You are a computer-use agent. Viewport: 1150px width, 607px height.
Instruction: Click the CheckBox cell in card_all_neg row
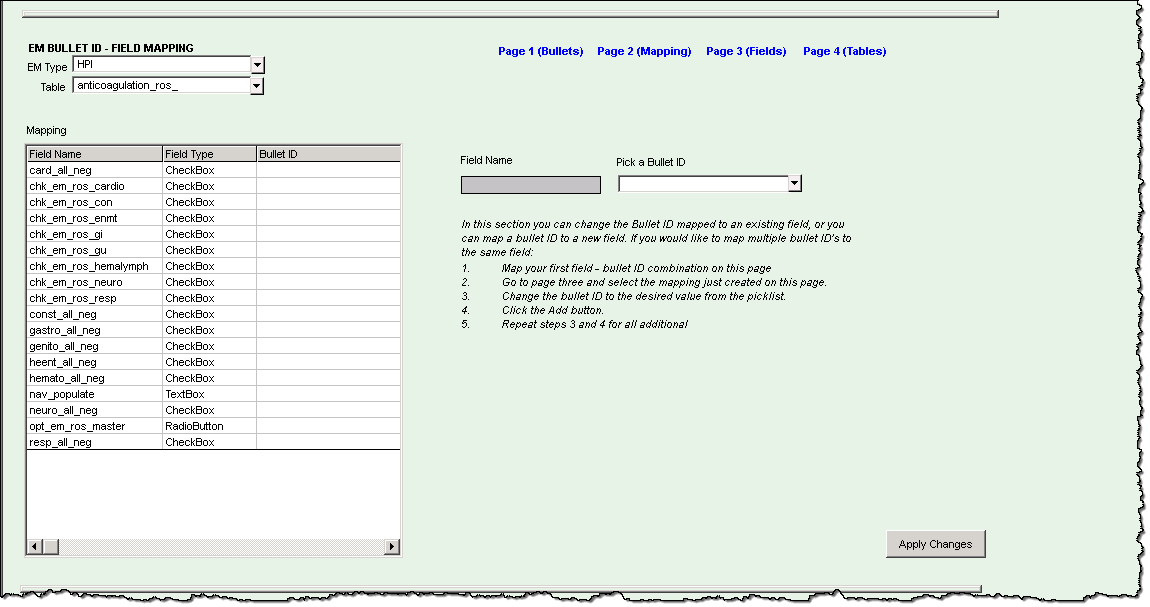[x=209, y=170]
